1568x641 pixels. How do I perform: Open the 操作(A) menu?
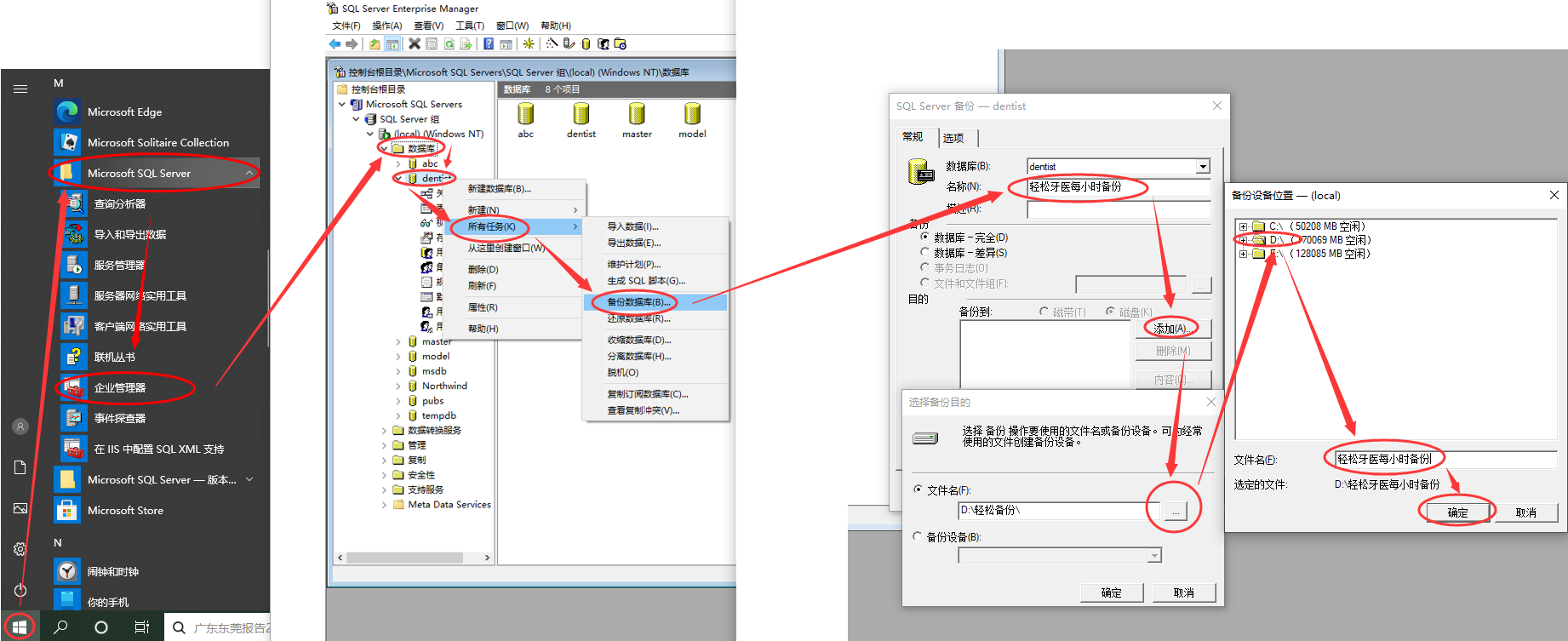[387, 26]
